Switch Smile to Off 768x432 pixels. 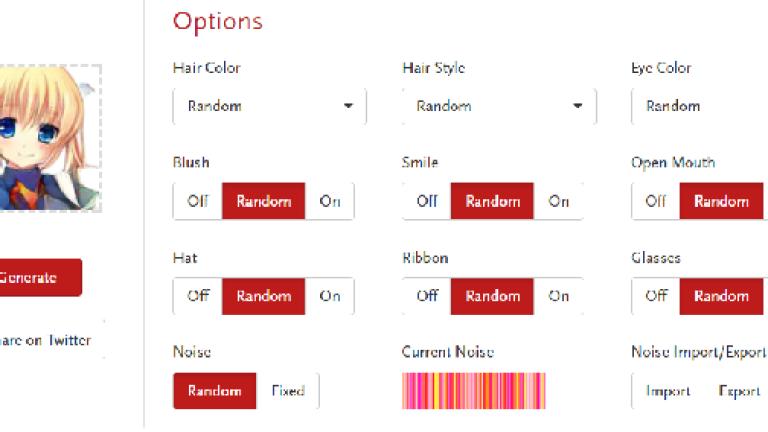pyautogui.click(x=427, y=201)
